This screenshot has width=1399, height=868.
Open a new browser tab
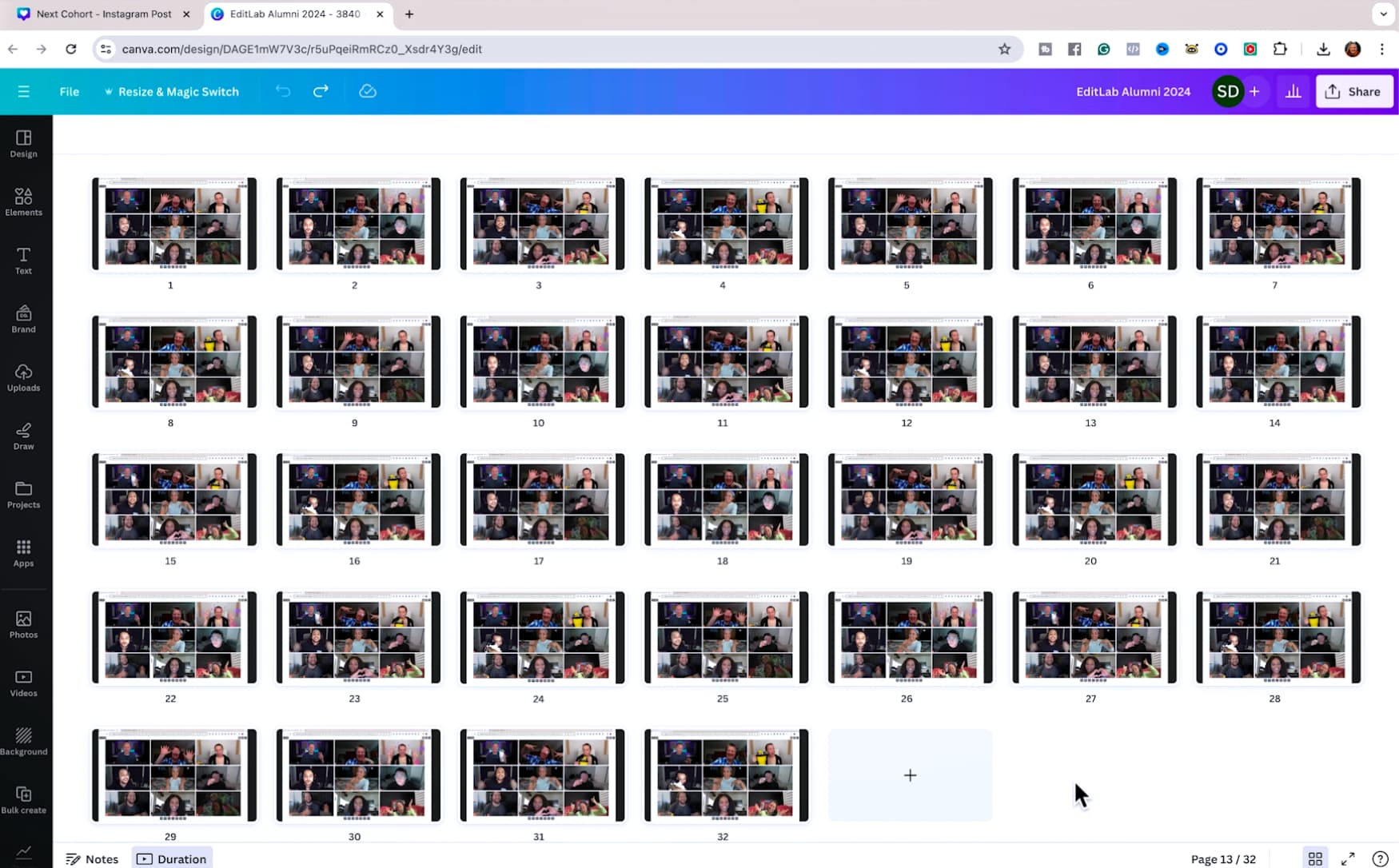click(x=409, y=14)
